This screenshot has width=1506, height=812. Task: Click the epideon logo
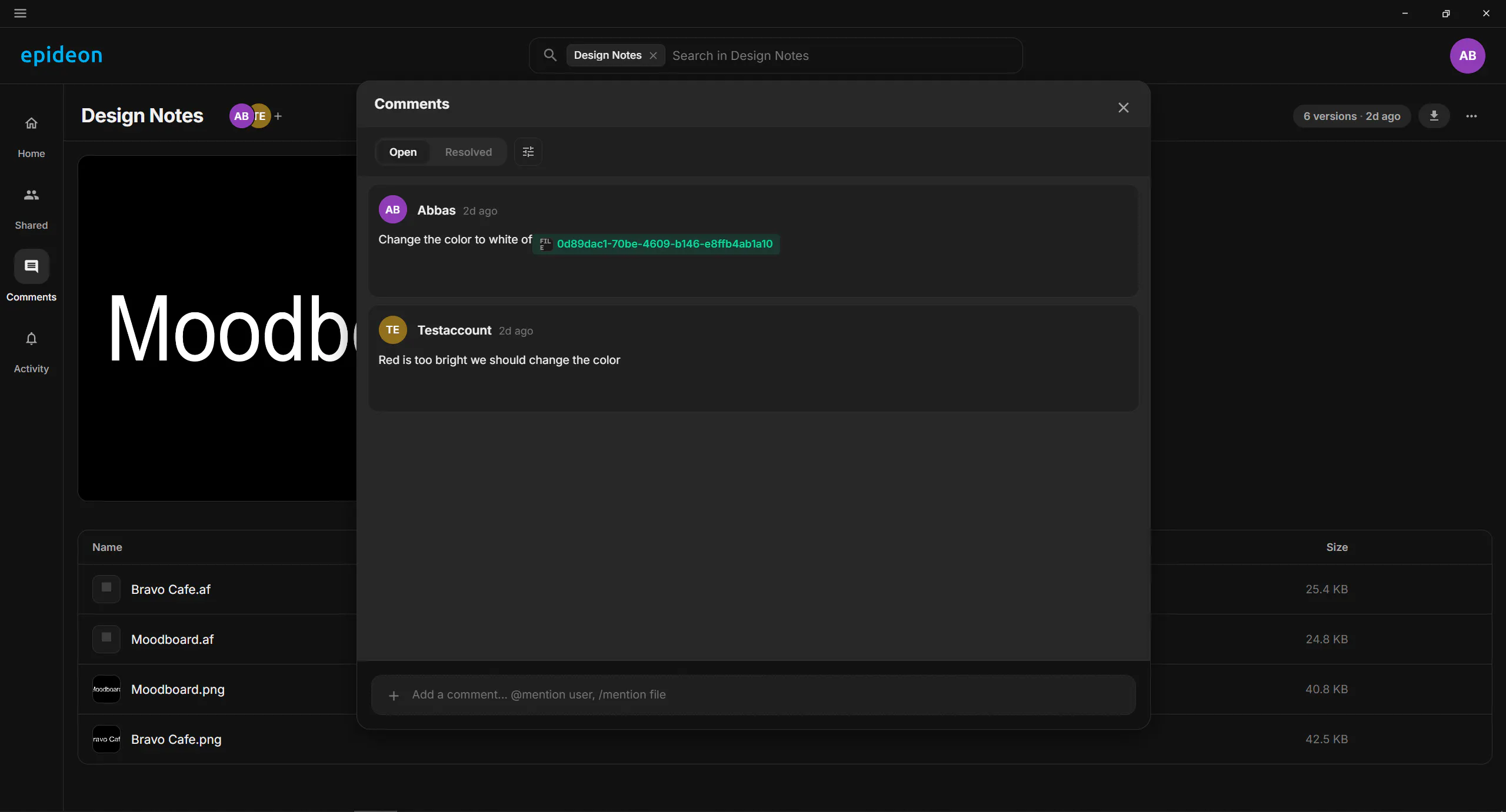point(62,55)
